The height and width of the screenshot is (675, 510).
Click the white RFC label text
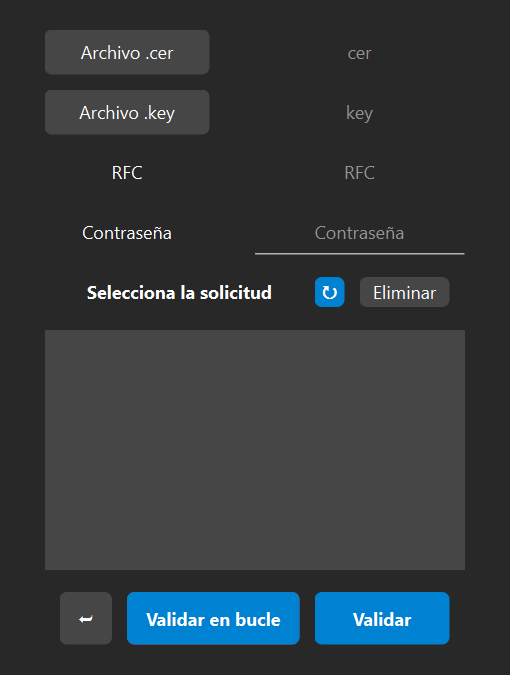[127, 173]
